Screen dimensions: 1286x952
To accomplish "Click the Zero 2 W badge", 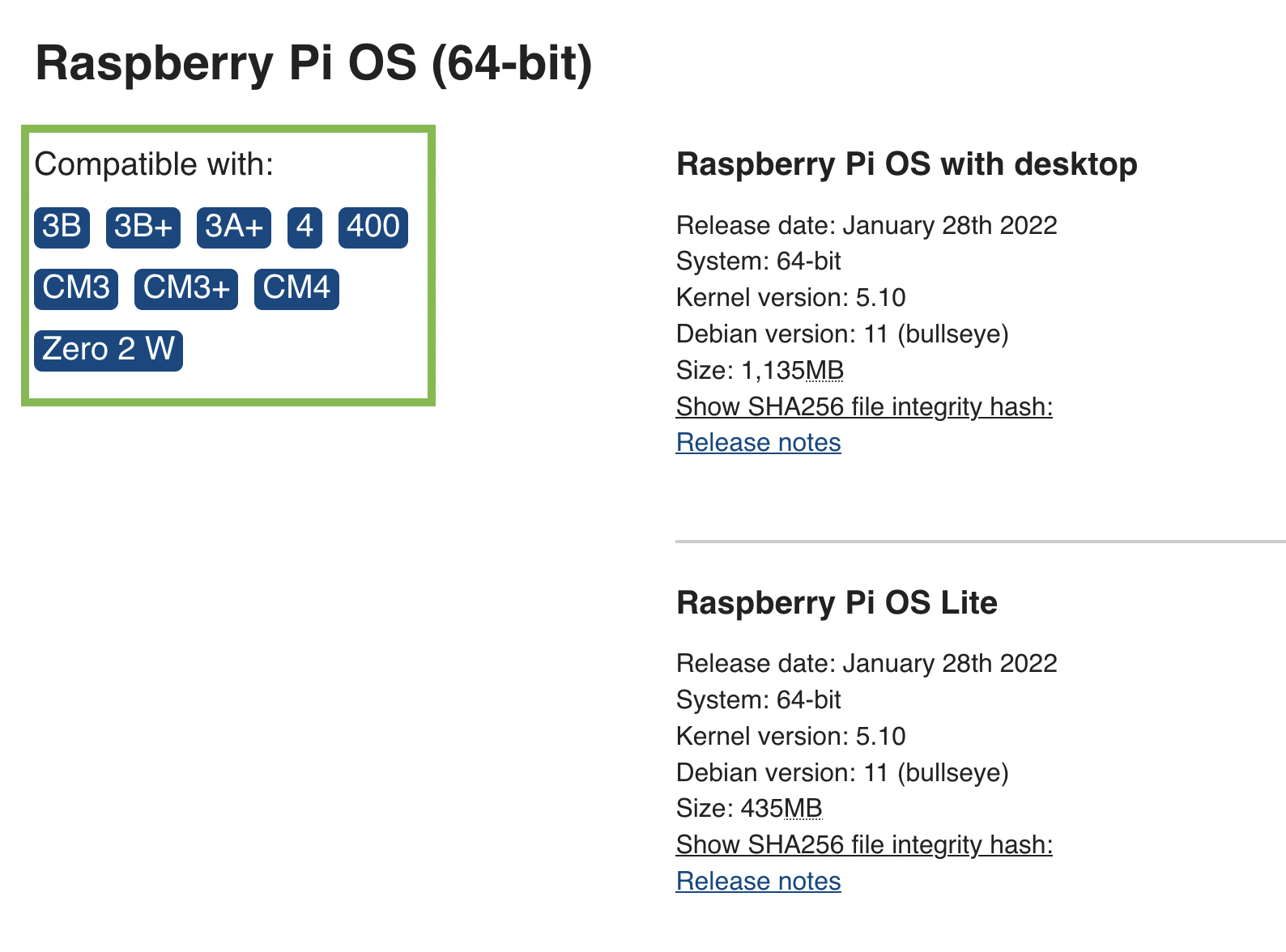I will [108, 349].
